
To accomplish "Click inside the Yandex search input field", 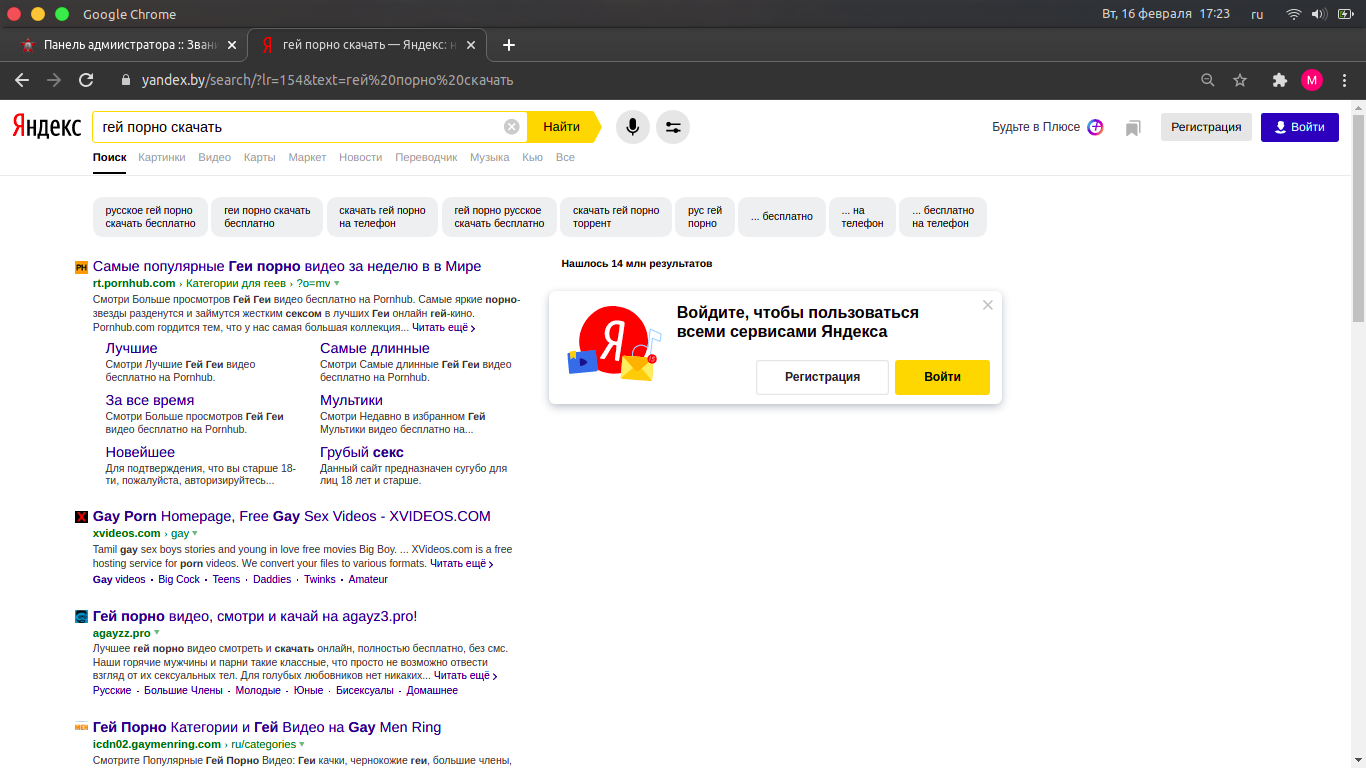I will [300, 127].
